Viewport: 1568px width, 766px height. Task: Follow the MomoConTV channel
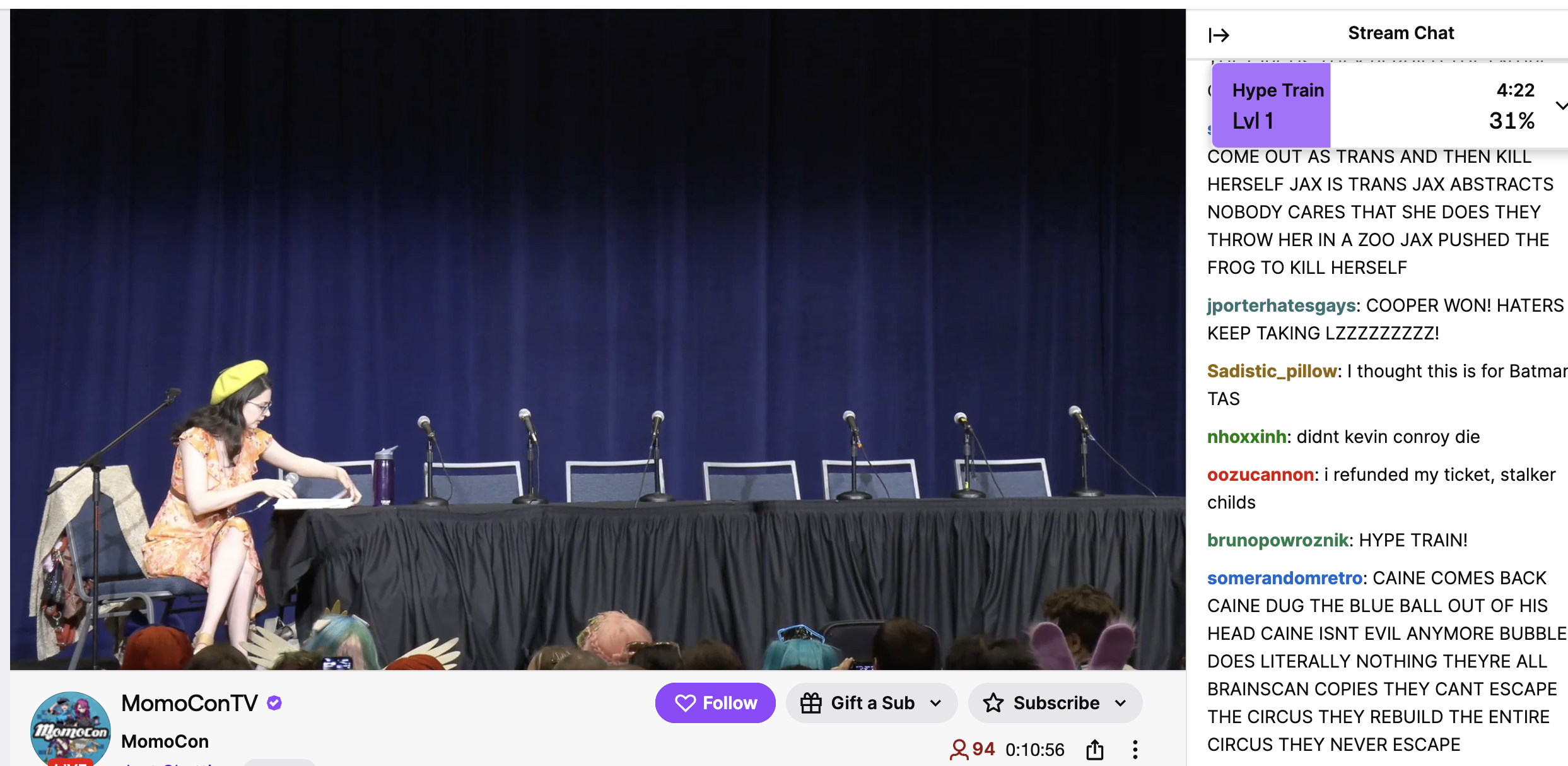[715, 703]
